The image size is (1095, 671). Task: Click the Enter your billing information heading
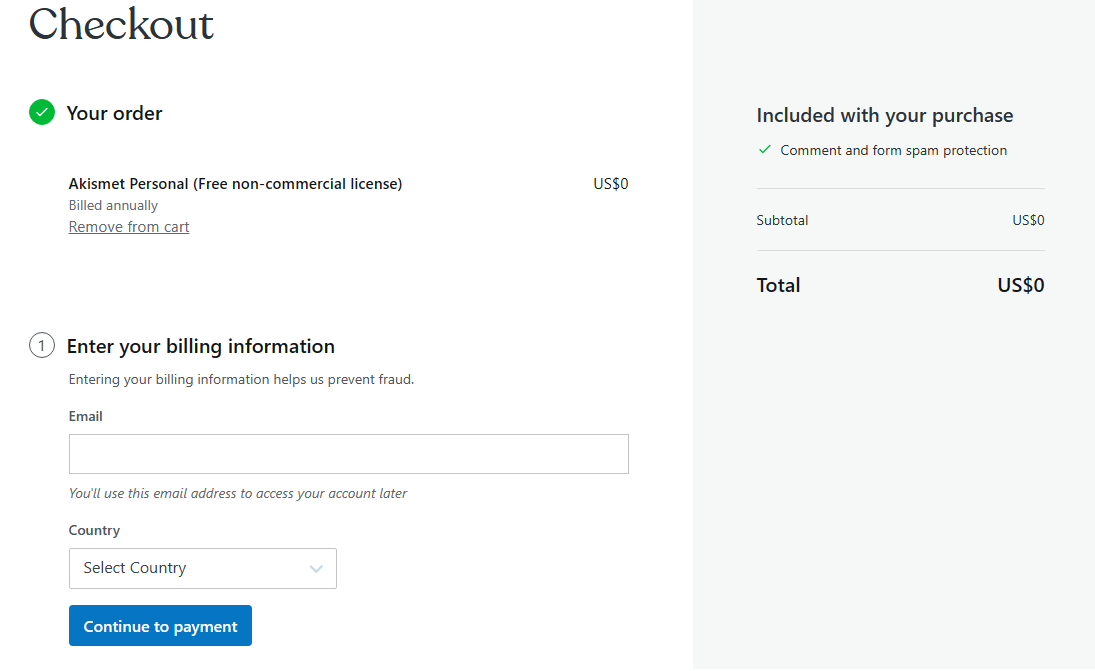pos(200,346)
